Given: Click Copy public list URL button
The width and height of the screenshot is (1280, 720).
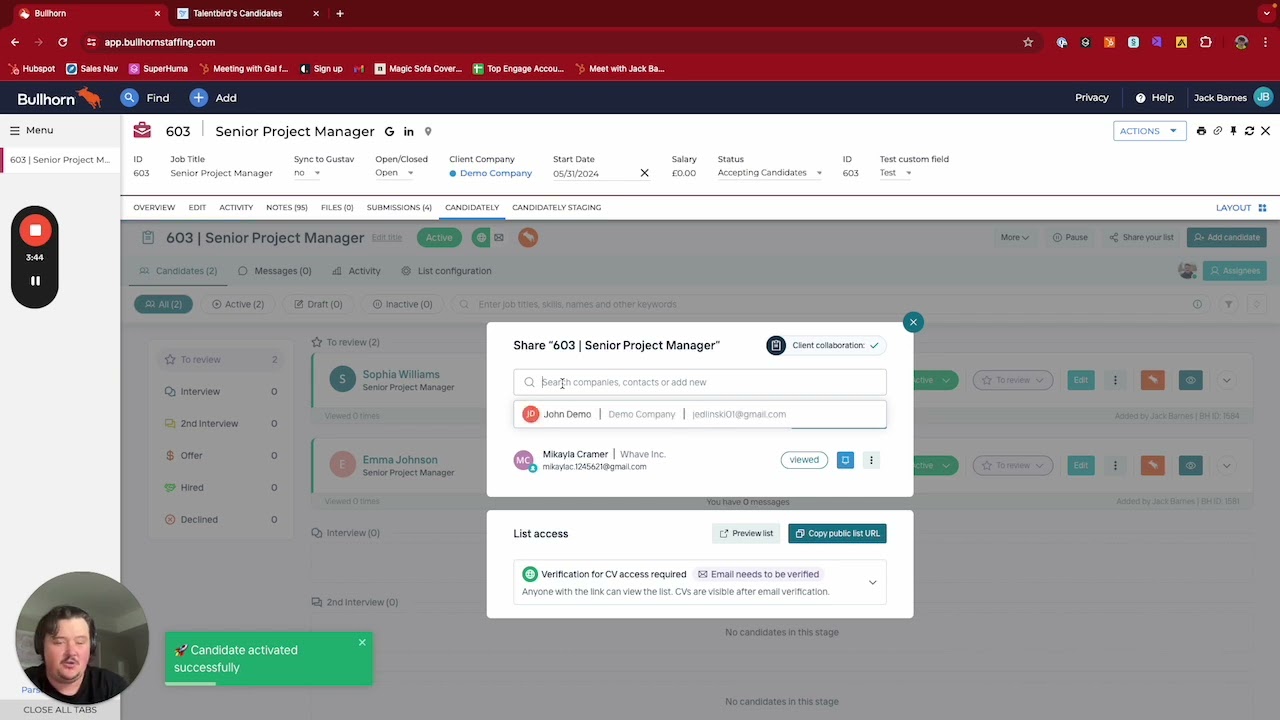Looking at the screenshot, I should click(837, 534).
